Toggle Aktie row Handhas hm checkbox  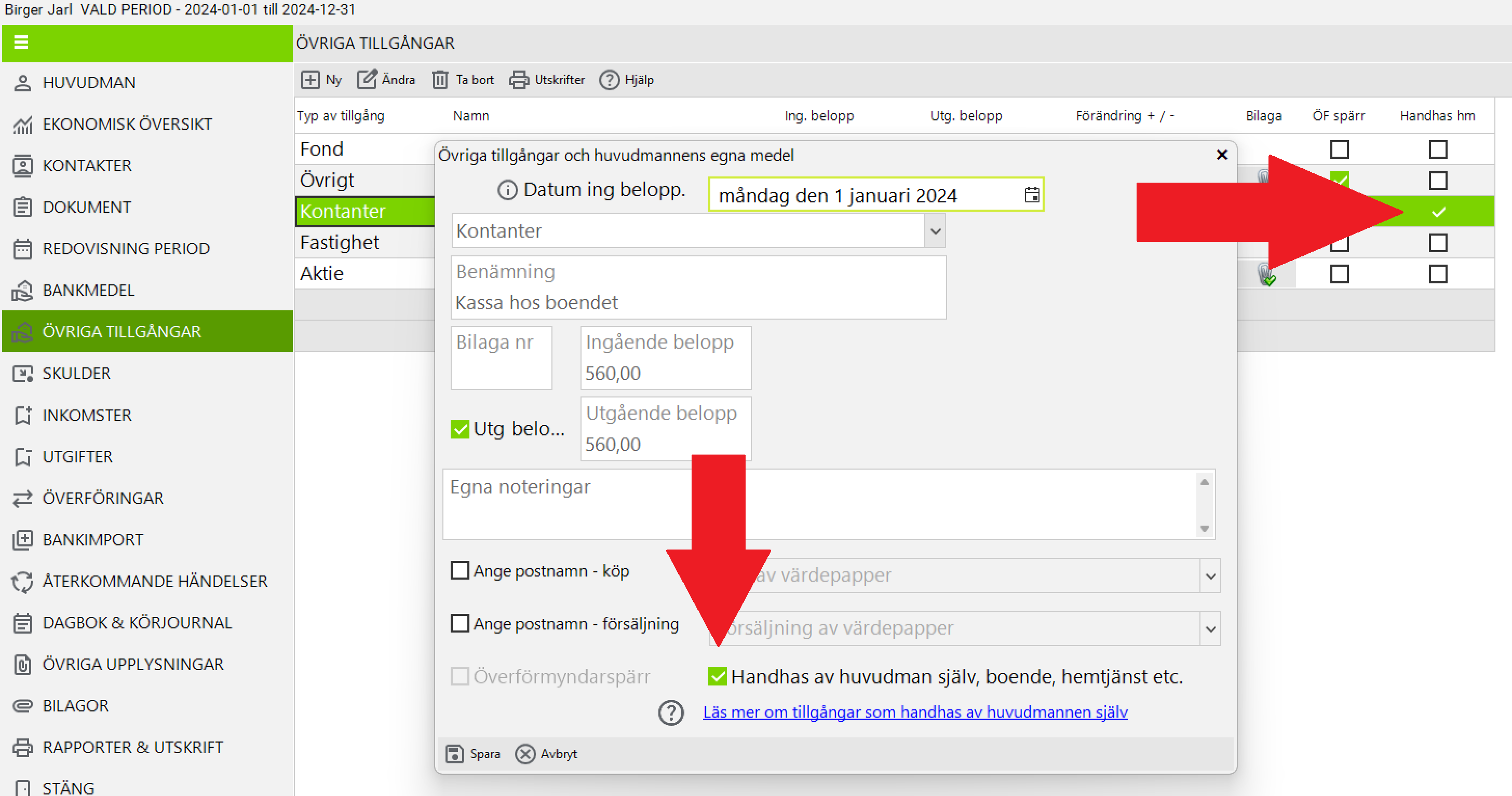(1437, 274)
